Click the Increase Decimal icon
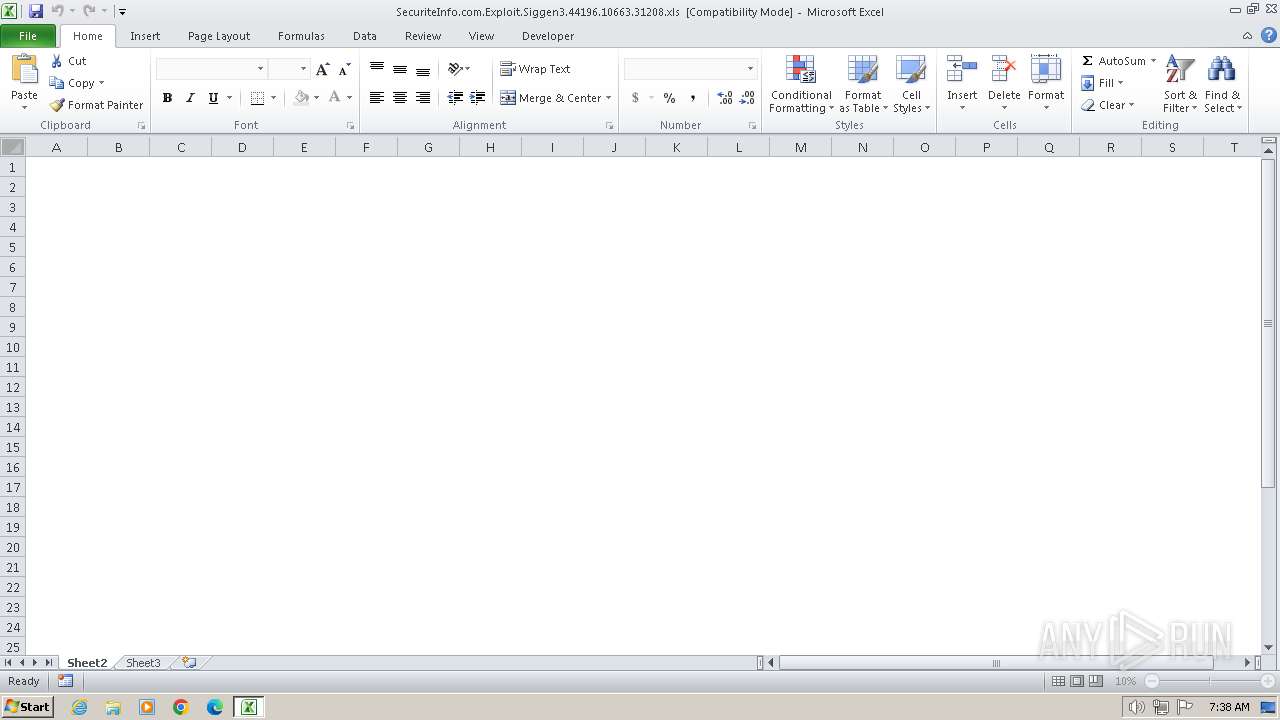Image resolution: width=1280 pixels, height=720 pixels. click(x=725, y=98)
